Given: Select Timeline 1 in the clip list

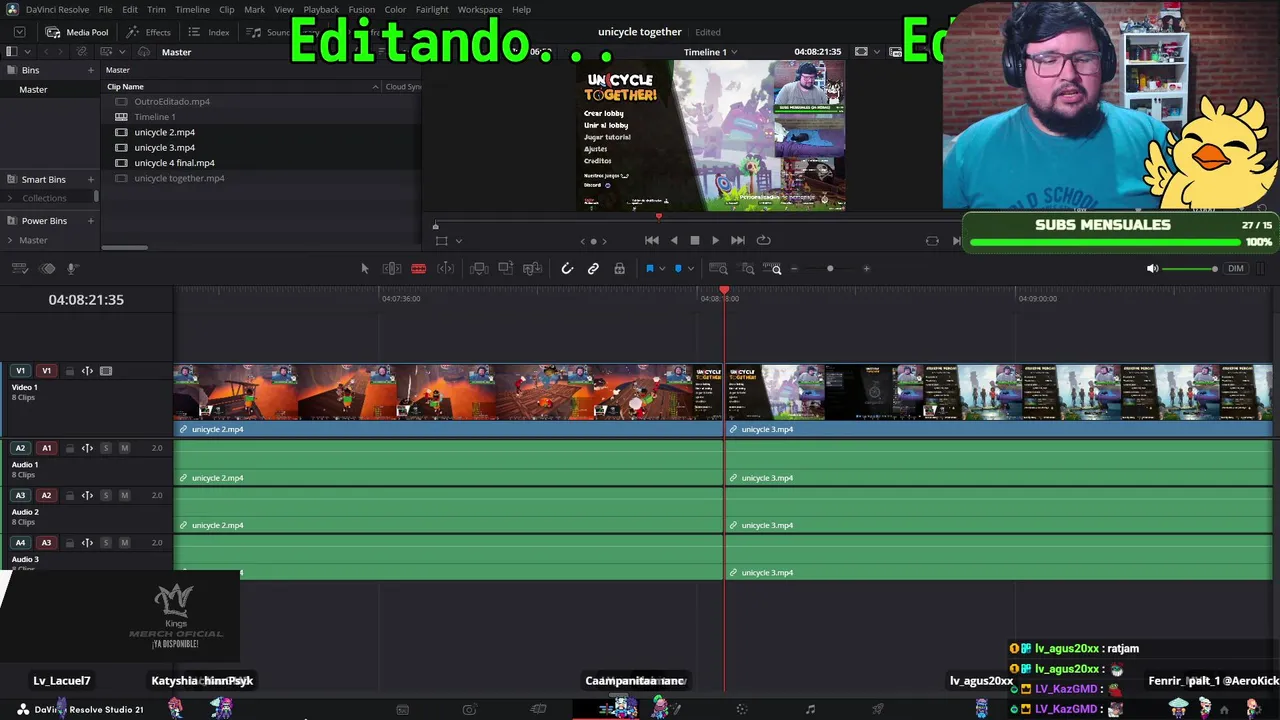Looking at the screenshot, I should [x=154, y=117].
